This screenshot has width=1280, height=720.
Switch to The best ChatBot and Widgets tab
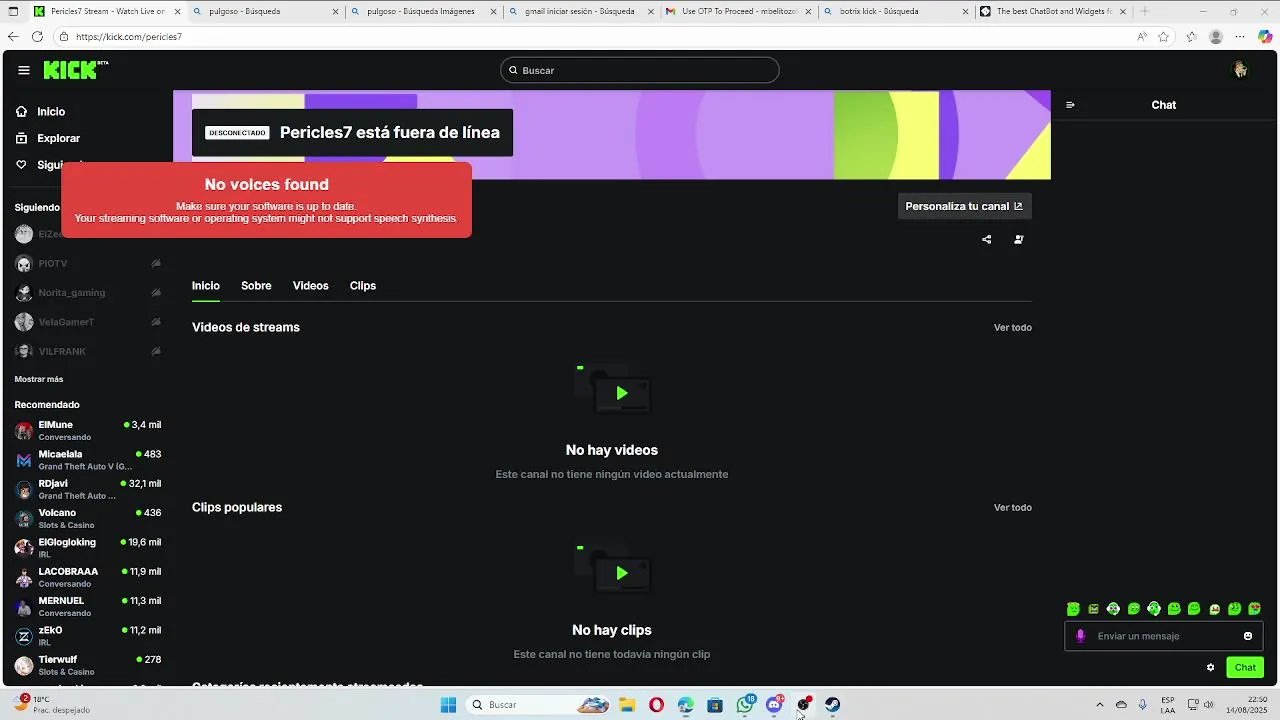point(1052,11)
